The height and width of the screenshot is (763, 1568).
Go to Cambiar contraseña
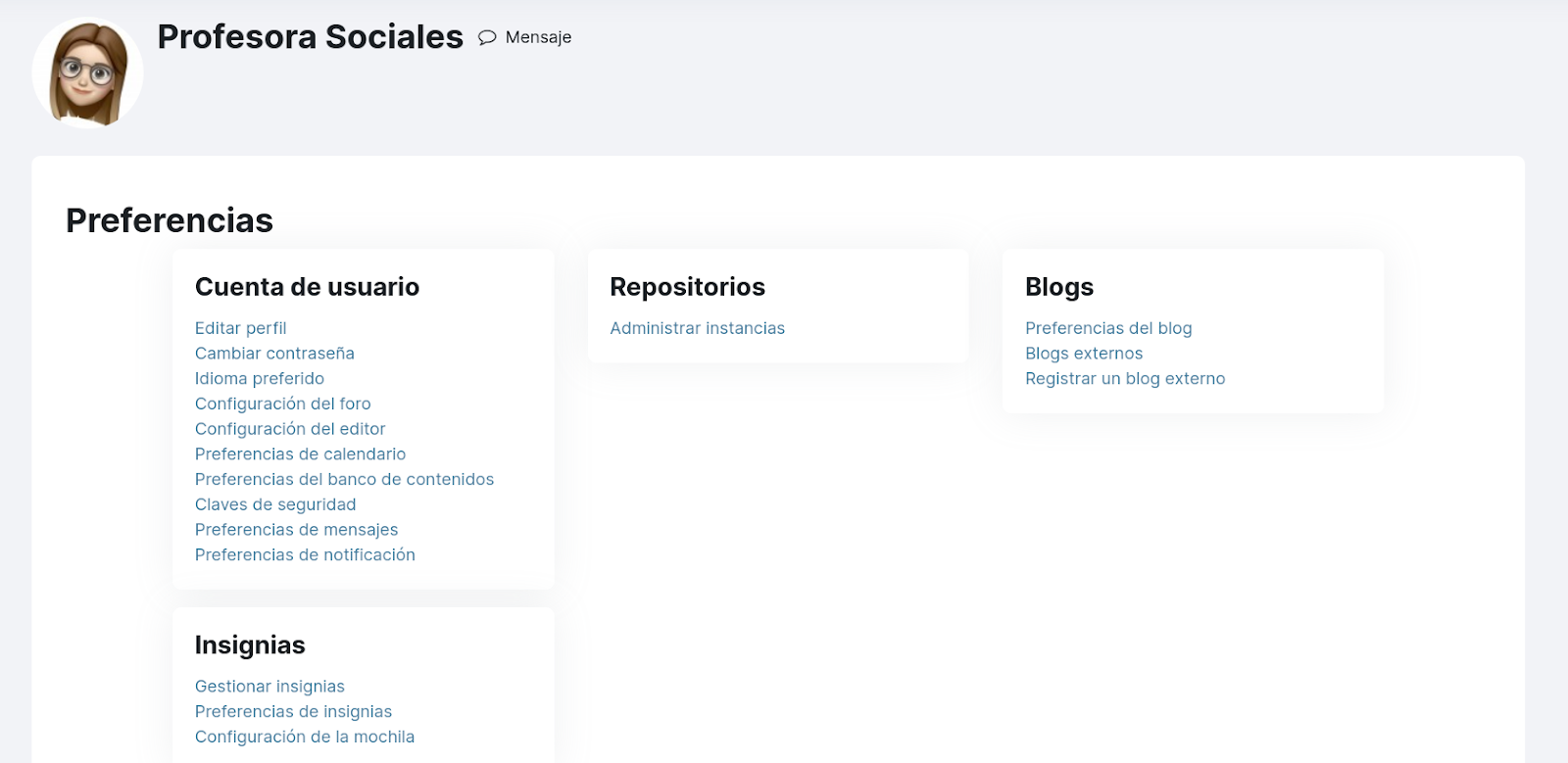[x=274, y=354]
